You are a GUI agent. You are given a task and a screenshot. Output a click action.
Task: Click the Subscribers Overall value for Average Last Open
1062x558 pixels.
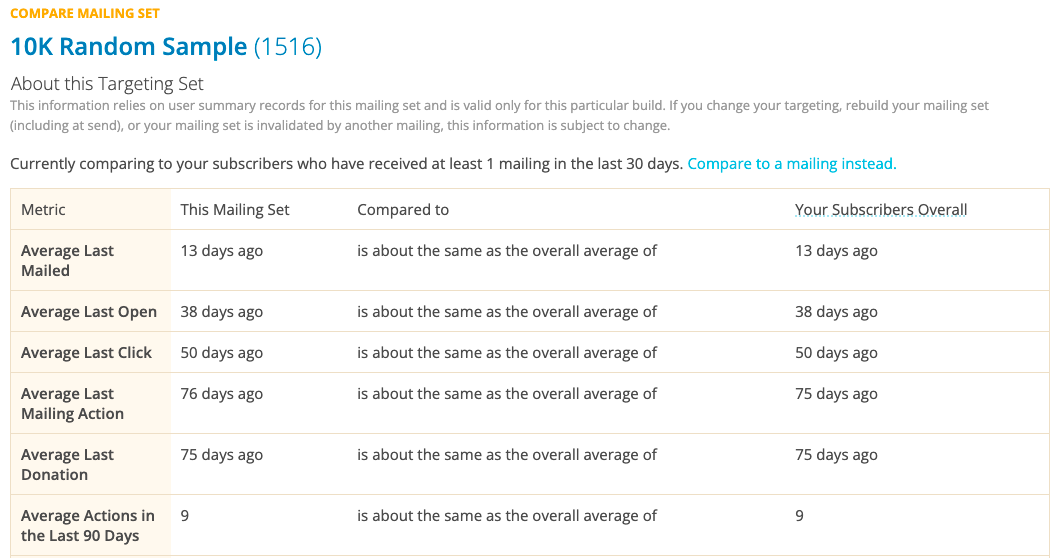(836, 312)
